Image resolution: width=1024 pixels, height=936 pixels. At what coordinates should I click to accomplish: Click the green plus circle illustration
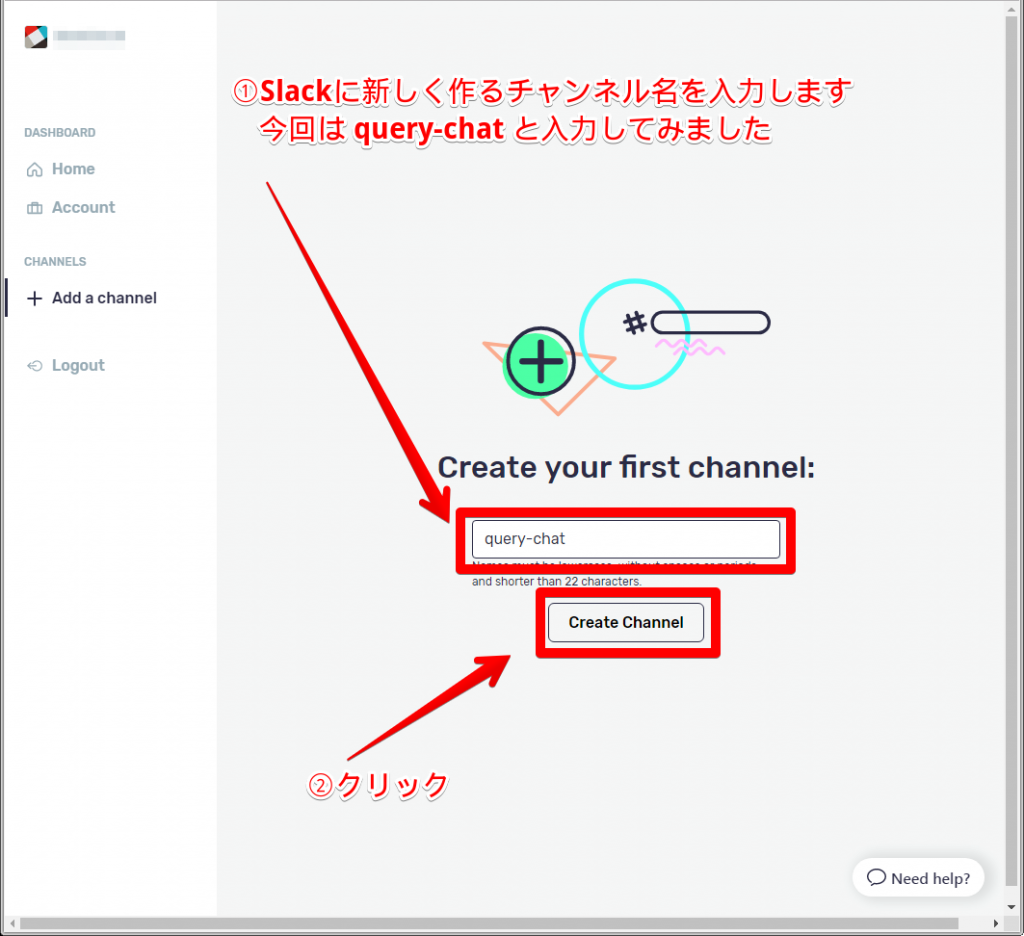(539, 362)
